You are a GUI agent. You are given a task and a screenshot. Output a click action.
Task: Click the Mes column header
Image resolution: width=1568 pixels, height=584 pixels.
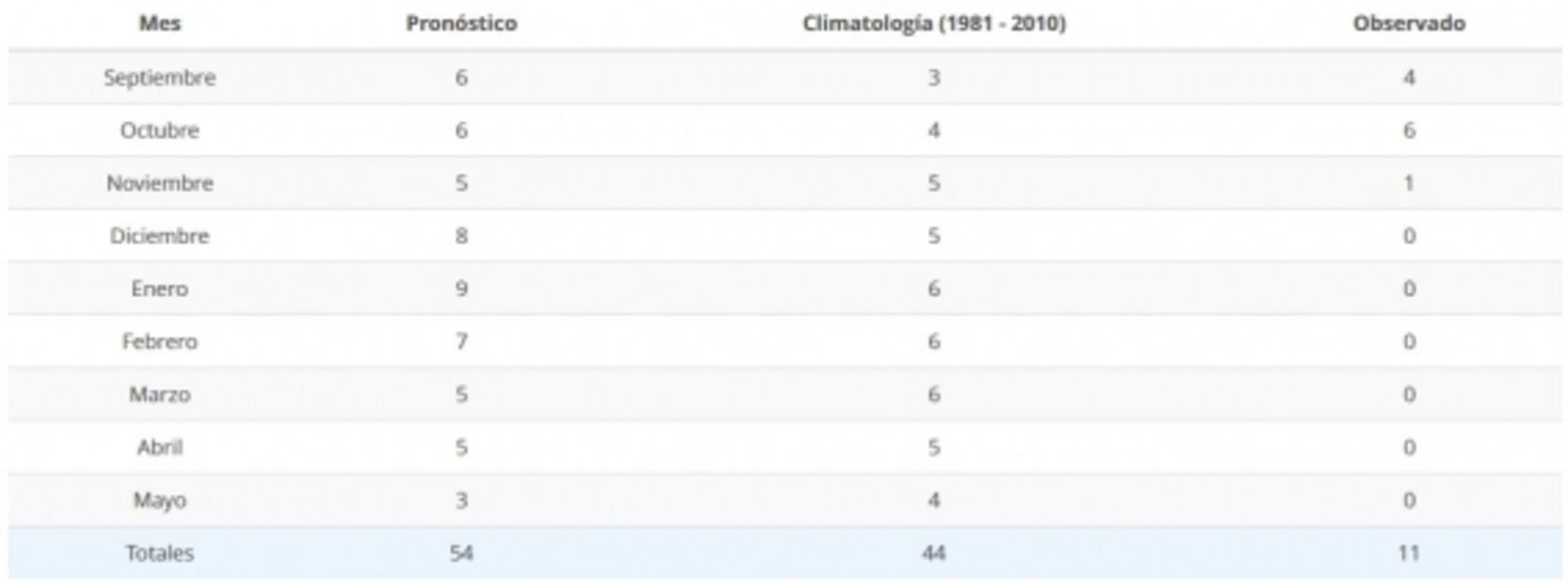click(x=159, y=24)
